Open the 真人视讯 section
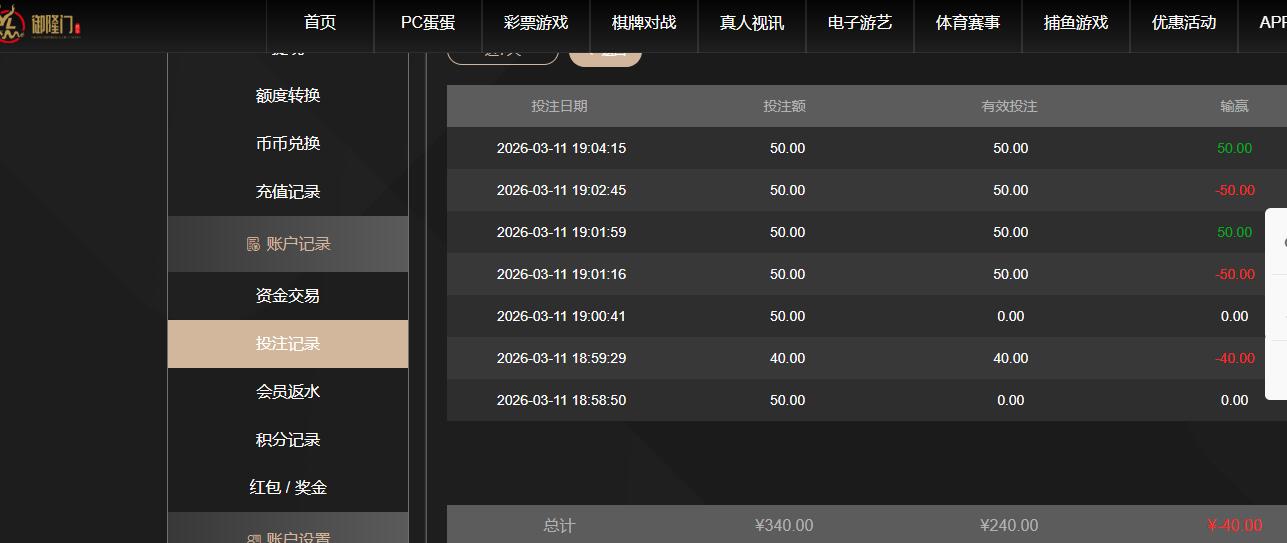This screenshot has width=1287, height=543. 752,23
